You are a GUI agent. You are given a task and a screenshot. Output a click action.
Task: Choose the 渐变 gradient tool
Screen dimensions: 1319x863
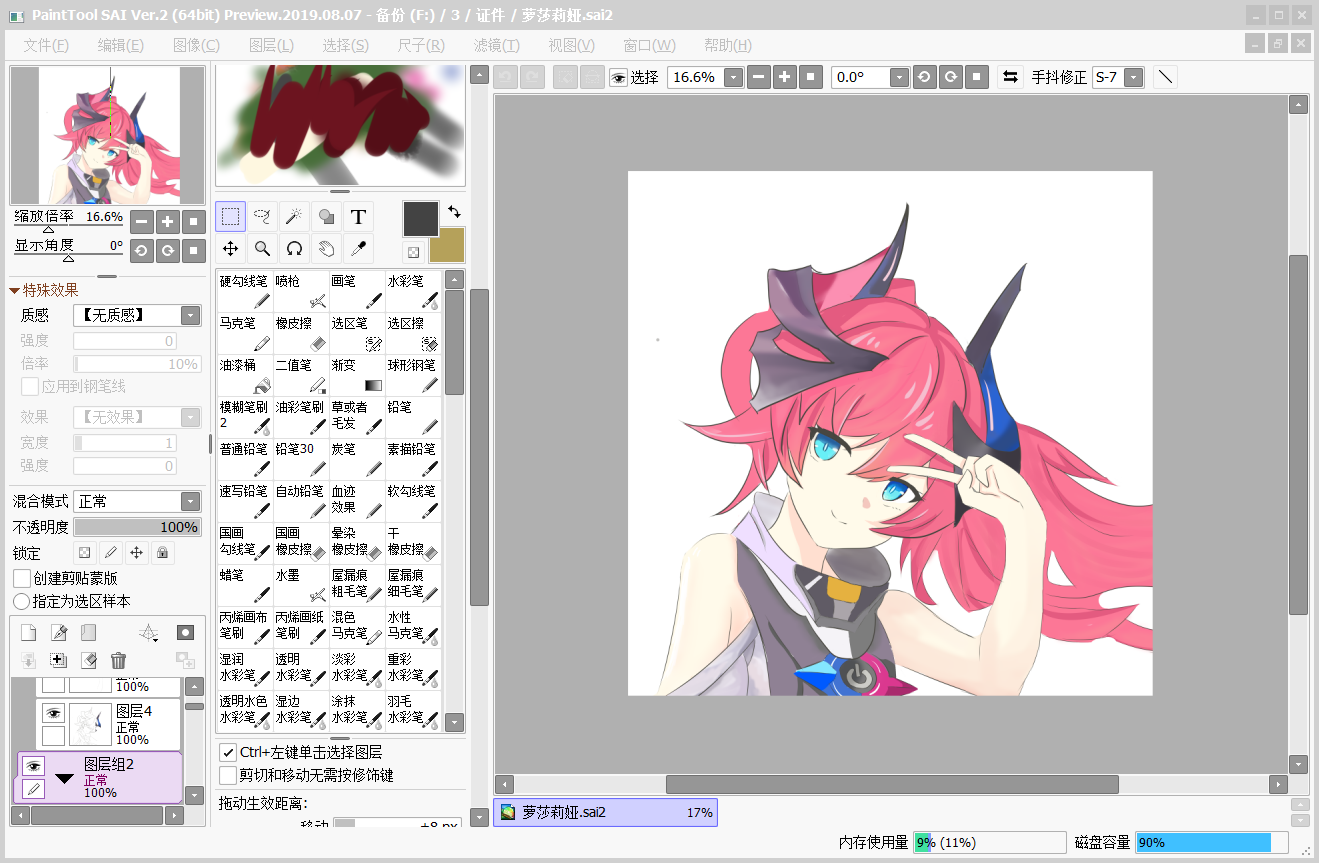(357, 375)
